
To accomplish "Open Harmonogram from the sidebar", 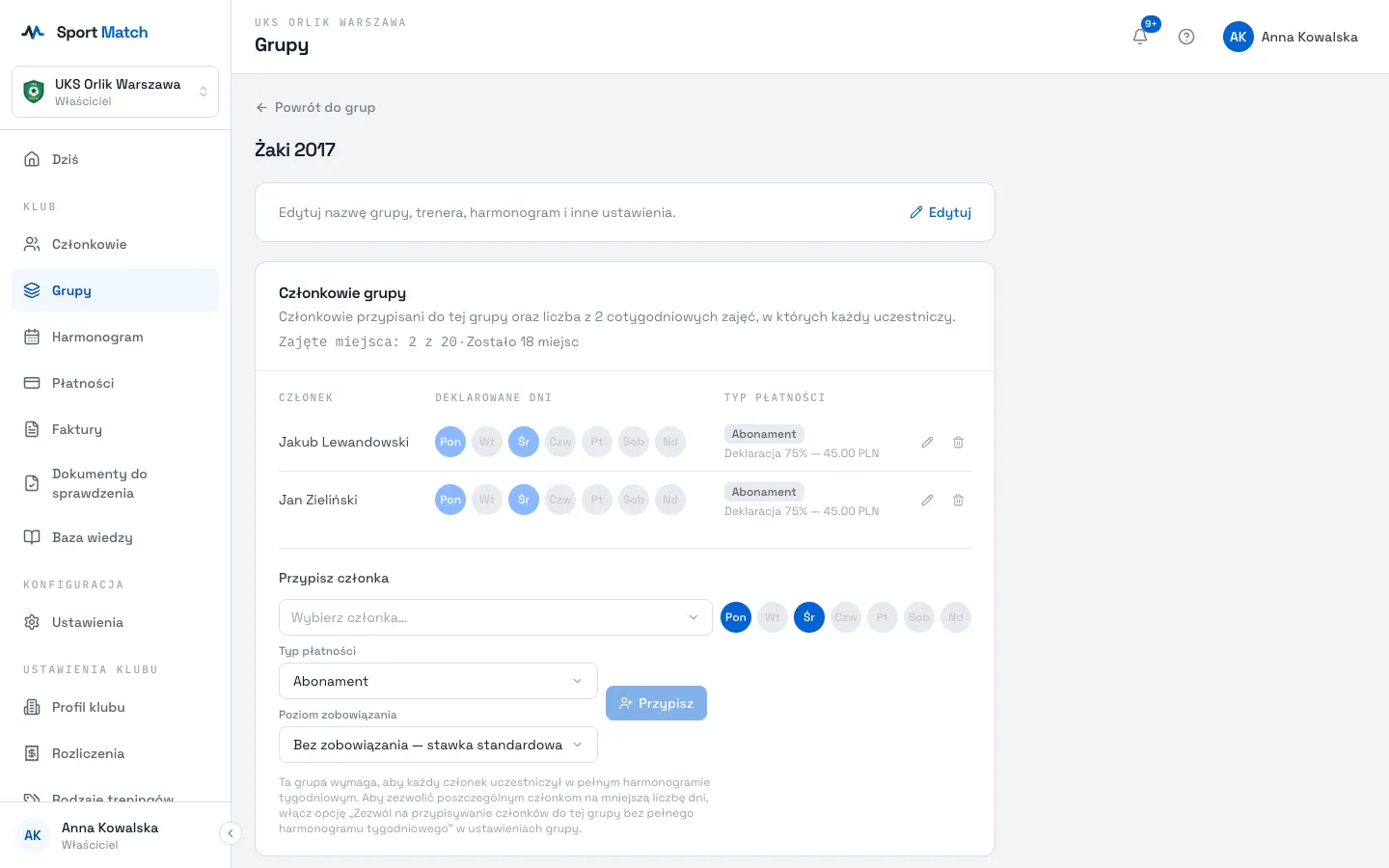I will (x=116, y=337).
